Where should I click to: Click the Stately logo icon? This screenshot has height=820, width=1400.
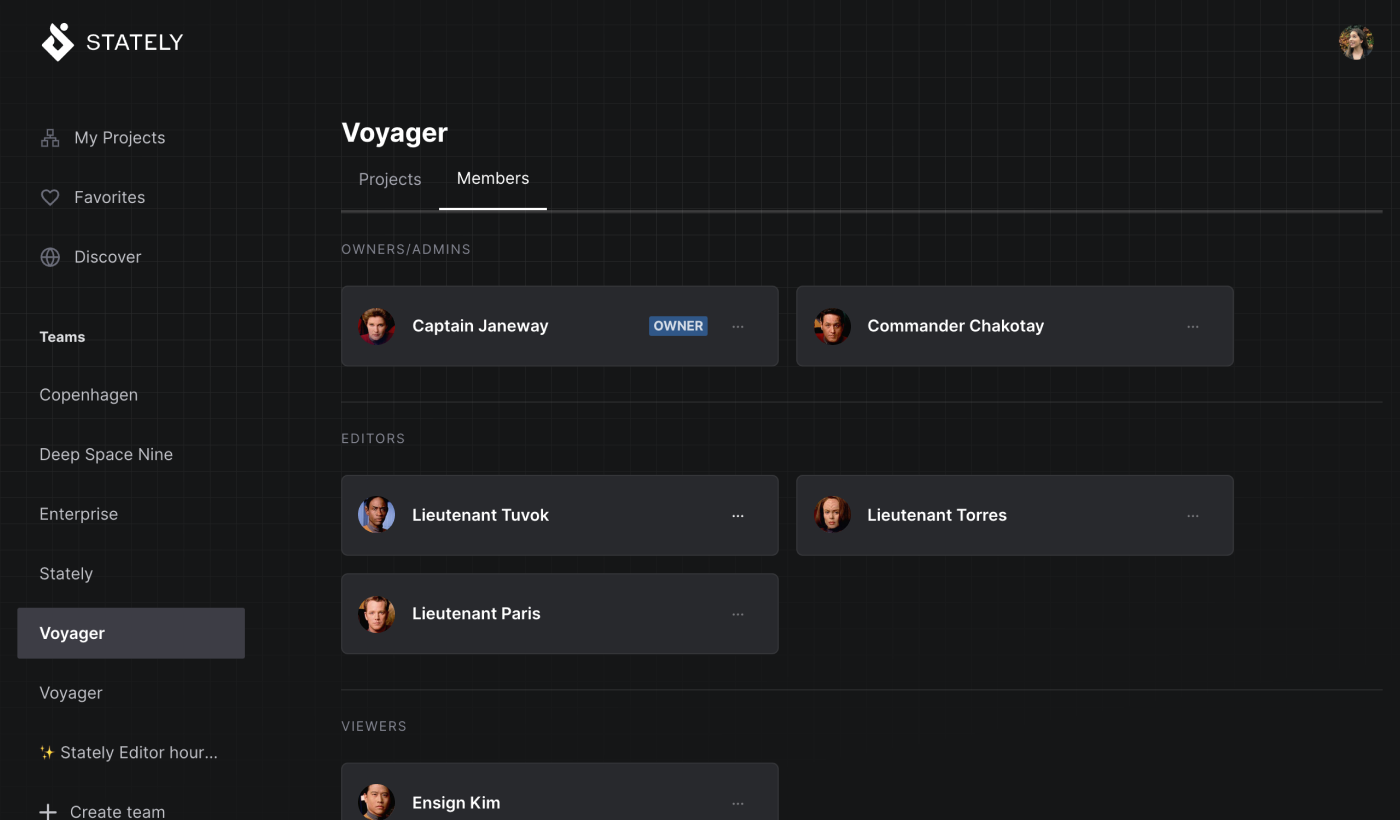pos(58,42)
